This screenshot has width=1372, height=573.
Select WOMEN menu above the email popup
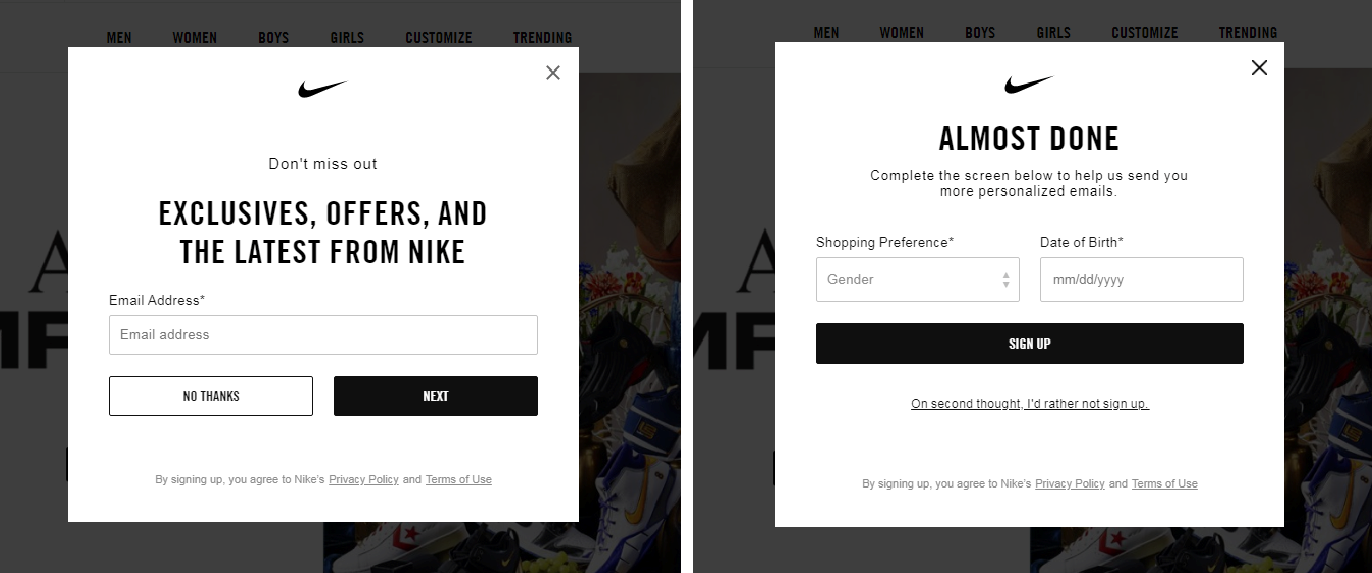click(194, 38)
